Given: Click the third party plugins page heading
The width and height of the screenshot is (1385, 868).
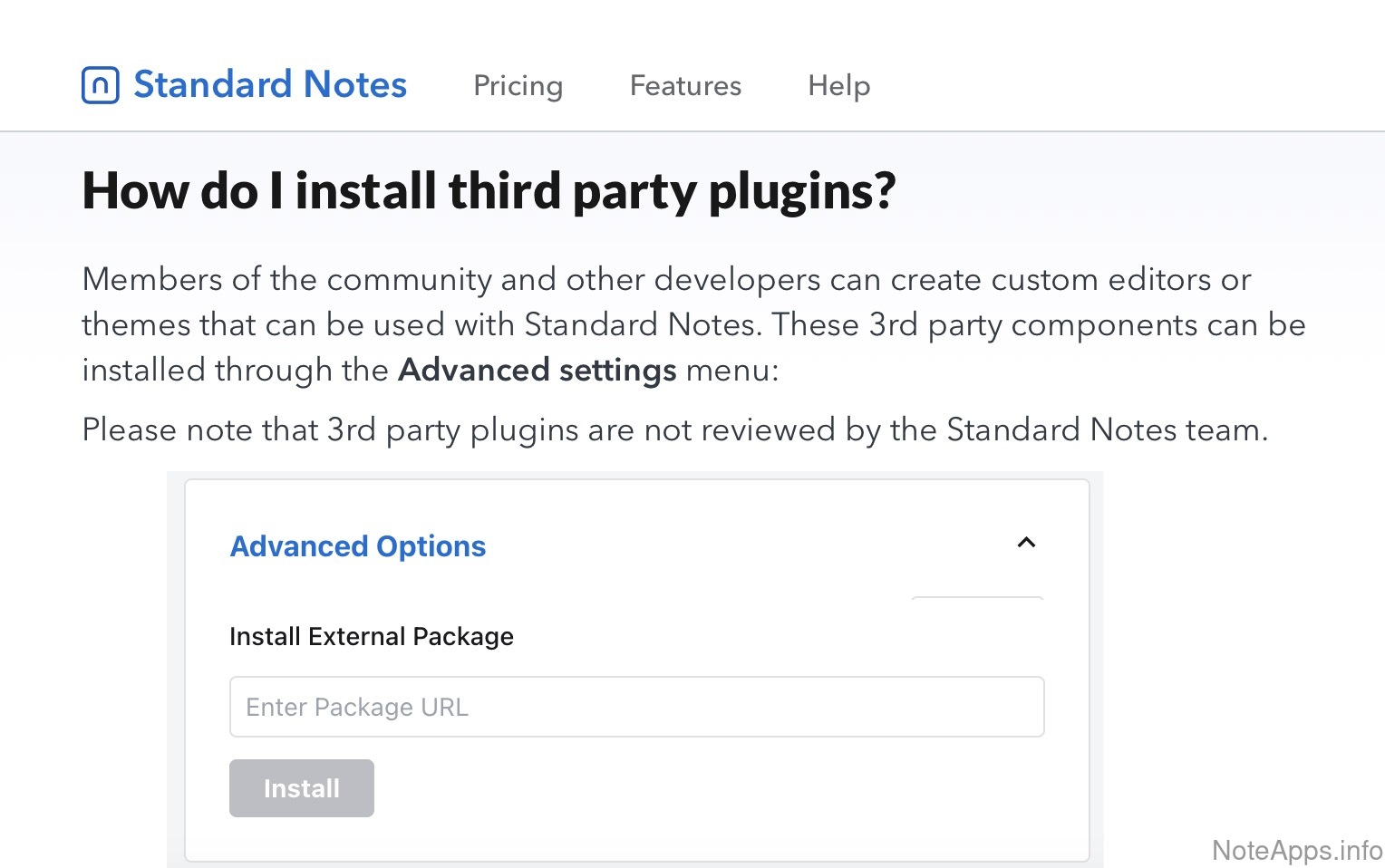Looking at the screenshot, I should click(489, 191).
